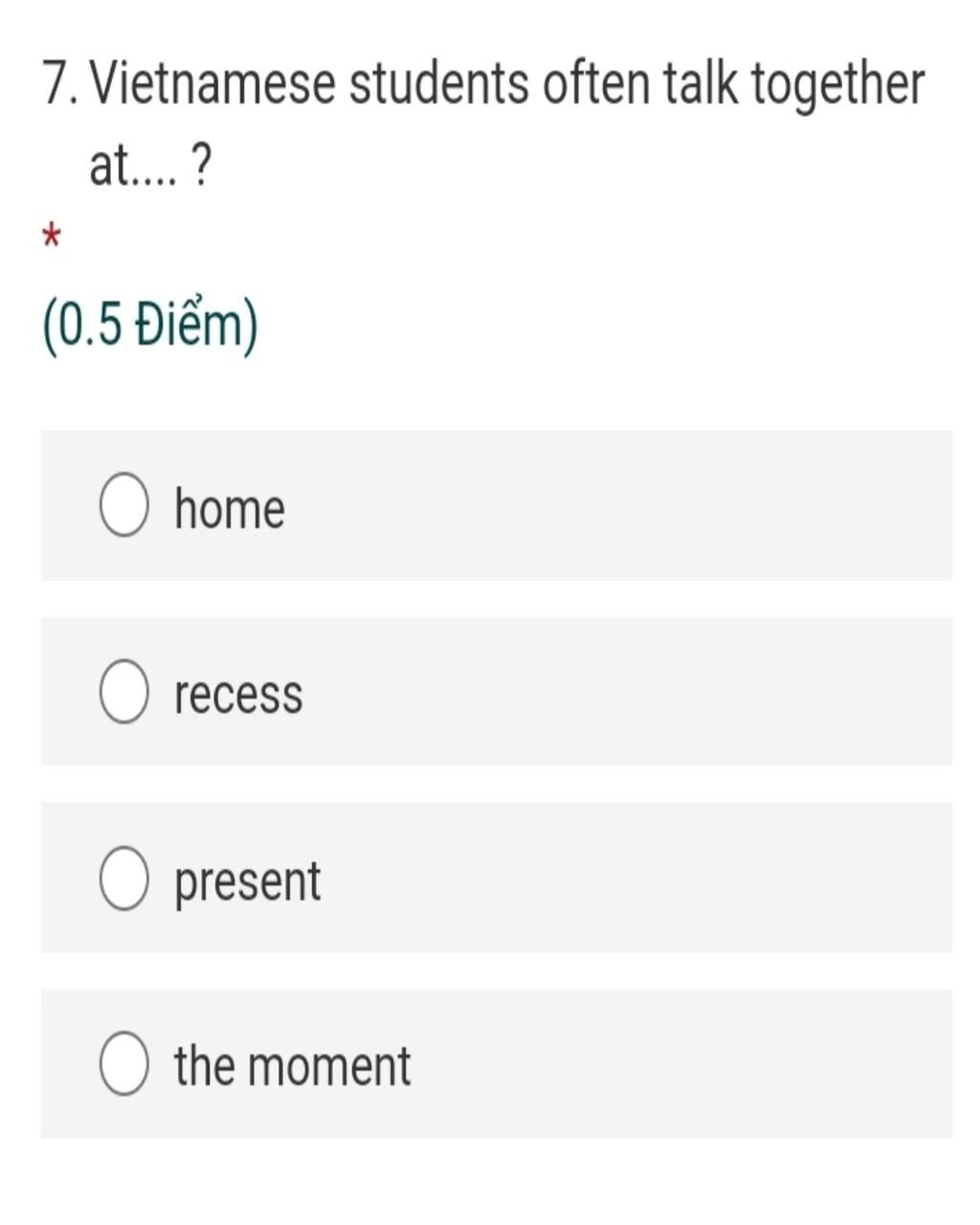Click the "at.... ?" line of question
The width and height of the screenshot is (980, 1225).
(150, 166)
